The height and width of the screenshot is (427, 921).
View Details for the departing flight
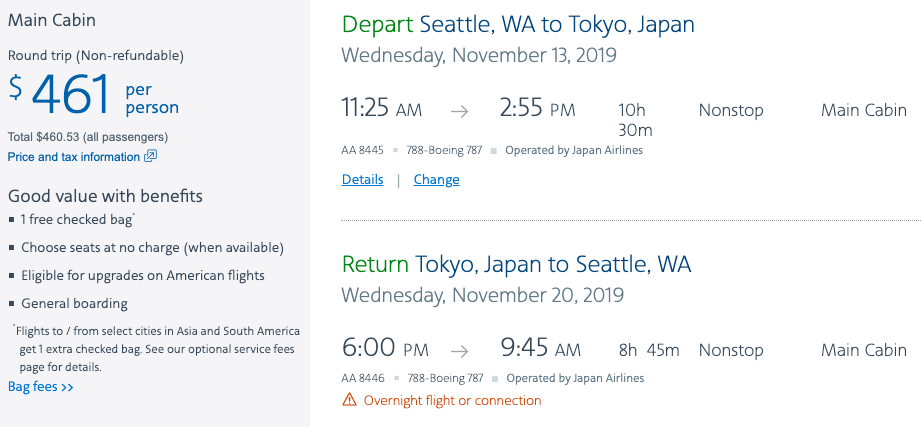[x=362, y=180]
